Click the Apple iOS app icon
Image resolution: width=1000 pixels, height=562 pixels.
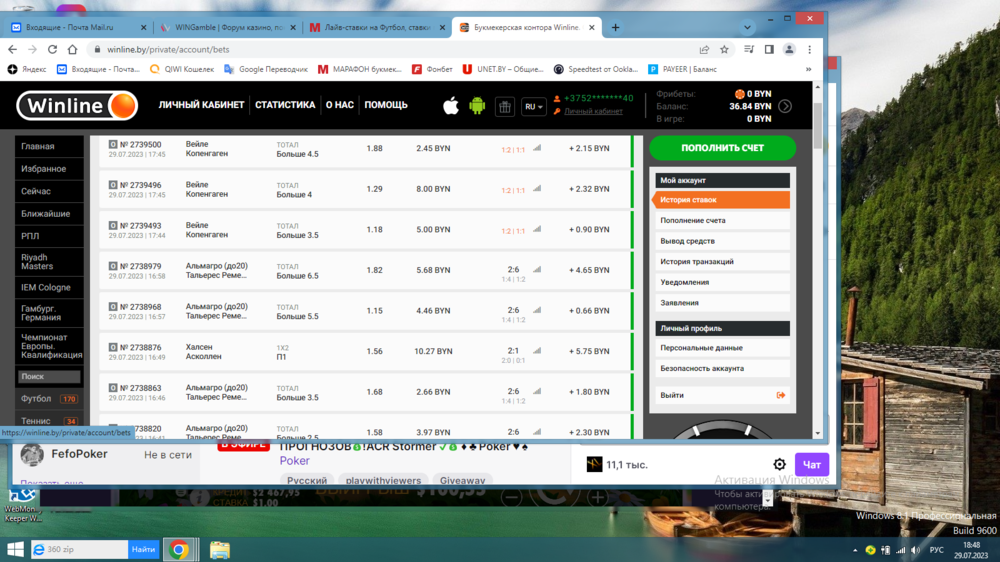(451, 105)
